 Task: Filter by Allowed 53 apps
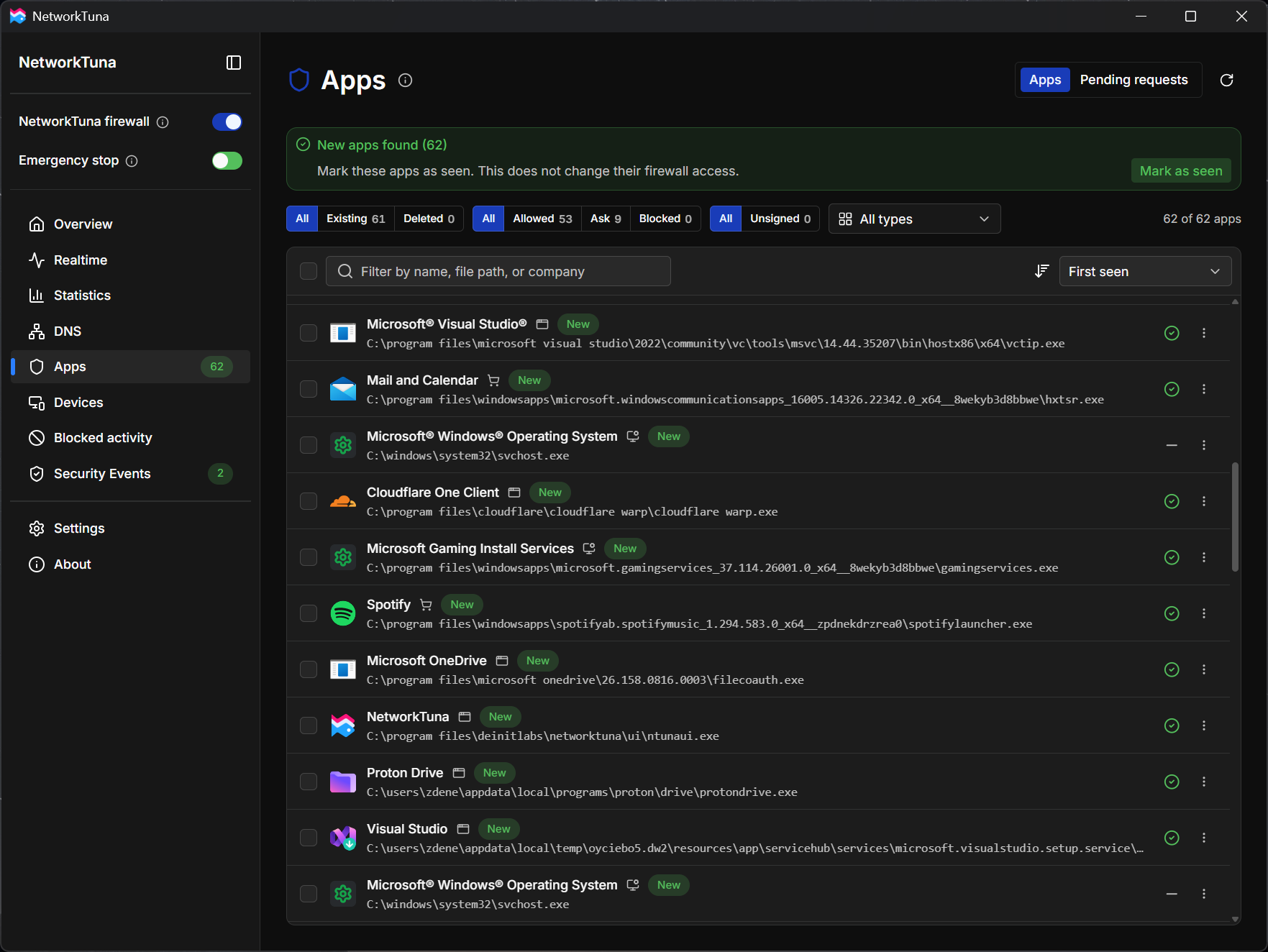click(542, 219)
